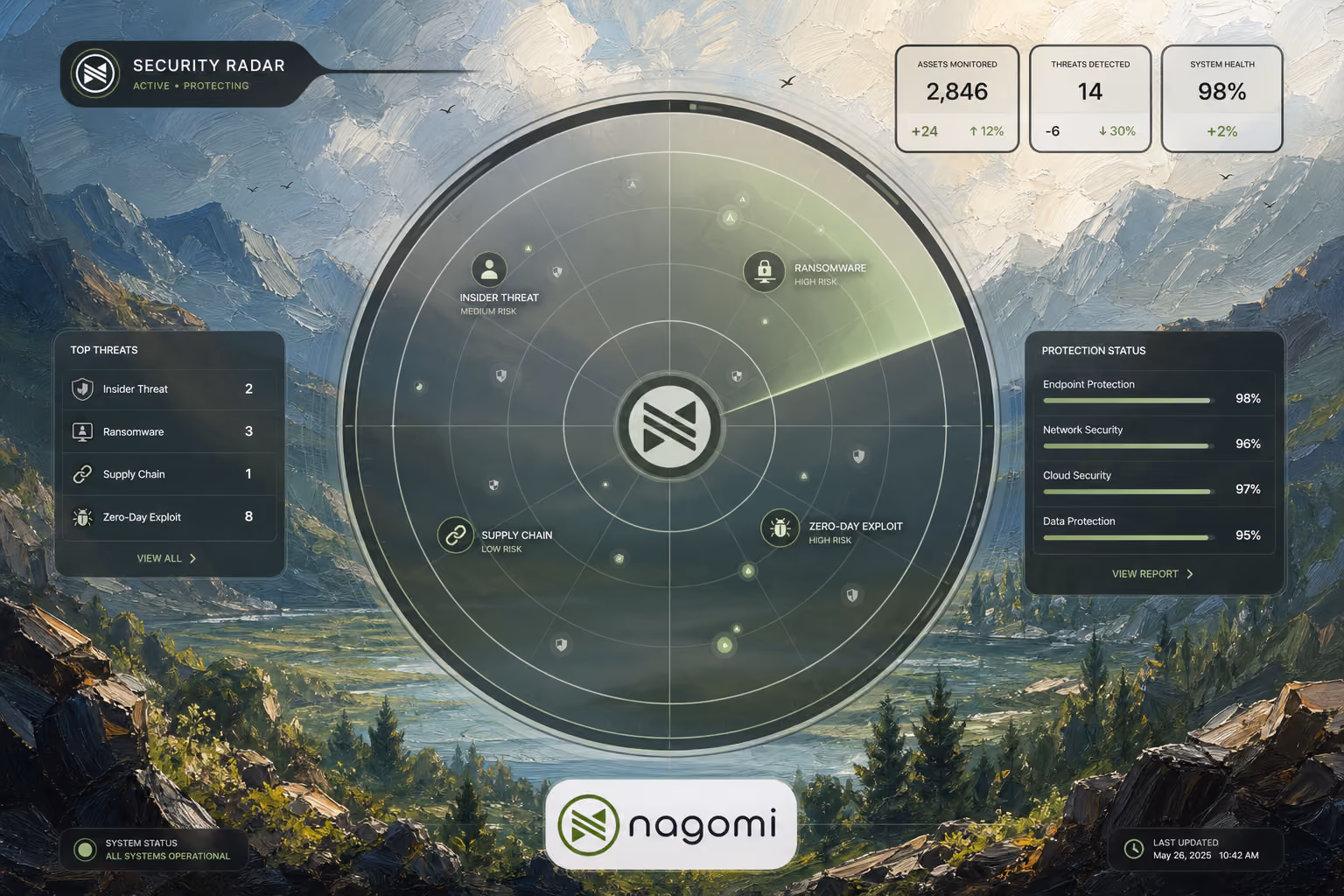Click the bug icon in the Zero-Day Exploit list row
This screenshot has width=1344, height=896.
coord(82,517)
